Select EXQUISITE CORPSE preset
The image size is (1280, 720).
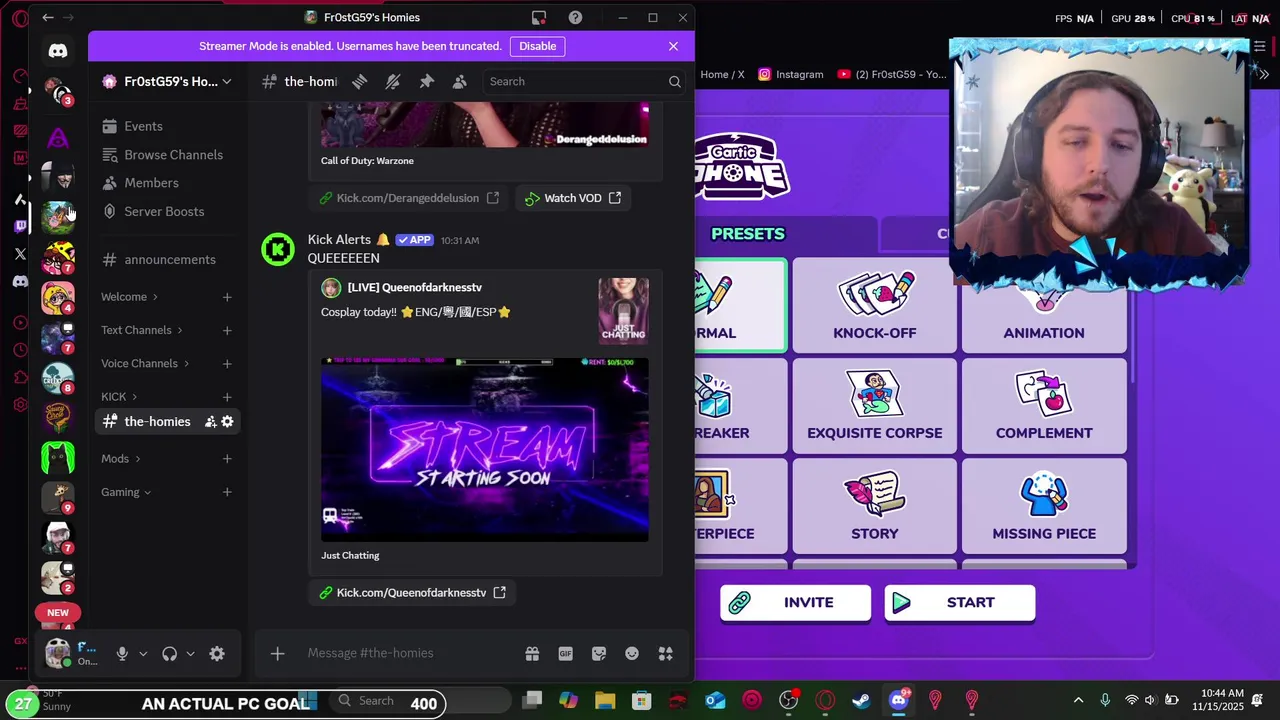pos(875,406)
